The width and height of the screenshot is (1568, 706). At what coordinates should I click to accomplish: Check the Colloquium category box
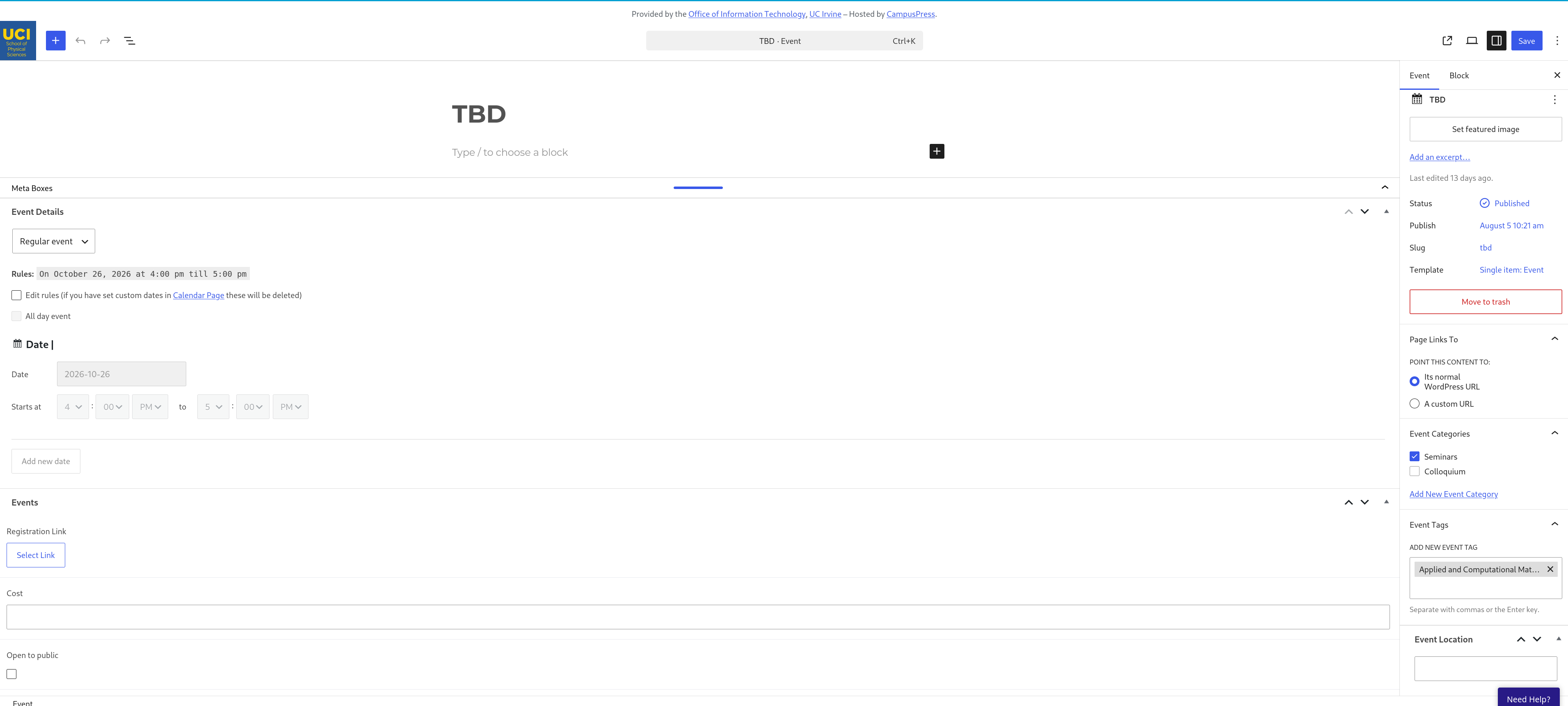coord(1415,471)
